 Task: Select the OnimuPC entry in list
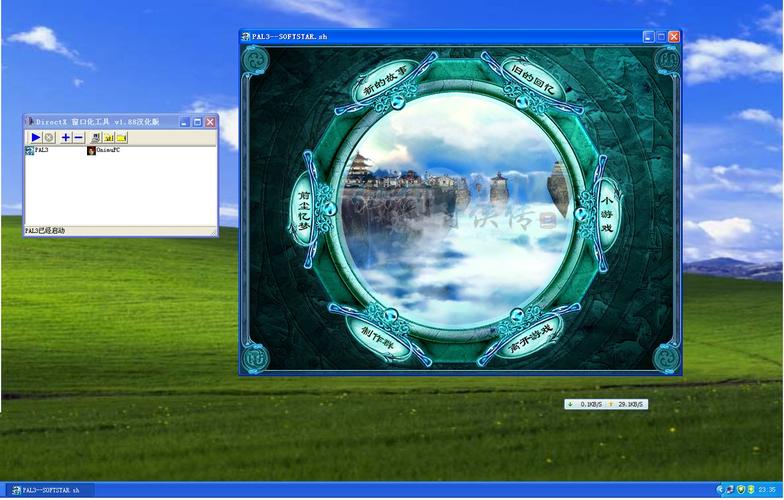click(x=103, y=150)
